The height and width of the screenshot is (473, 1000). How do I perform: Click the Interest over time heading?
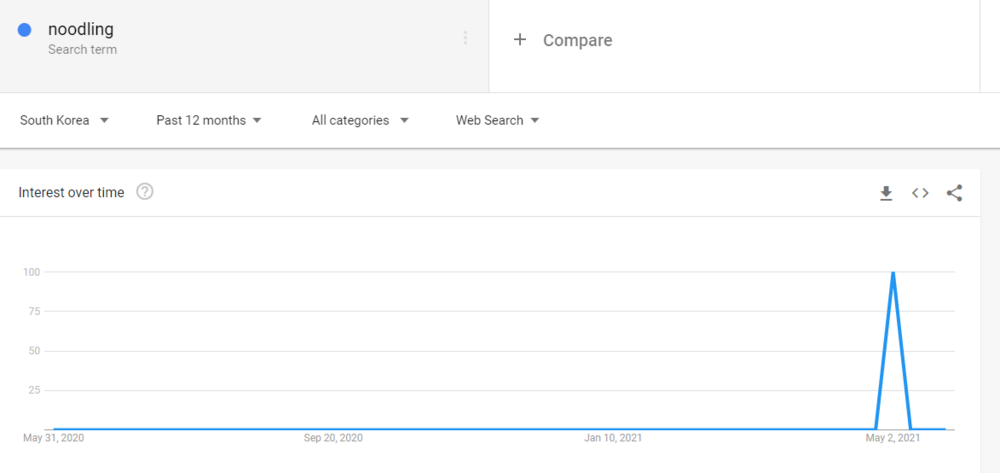71,192
